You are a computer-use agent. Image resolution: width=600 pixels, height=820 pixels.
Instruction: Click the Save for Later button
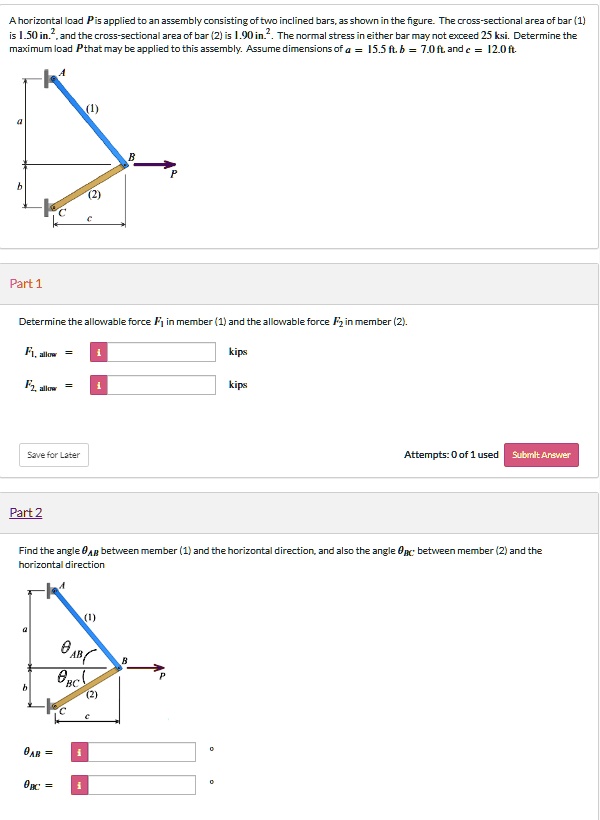click(55, 454)
